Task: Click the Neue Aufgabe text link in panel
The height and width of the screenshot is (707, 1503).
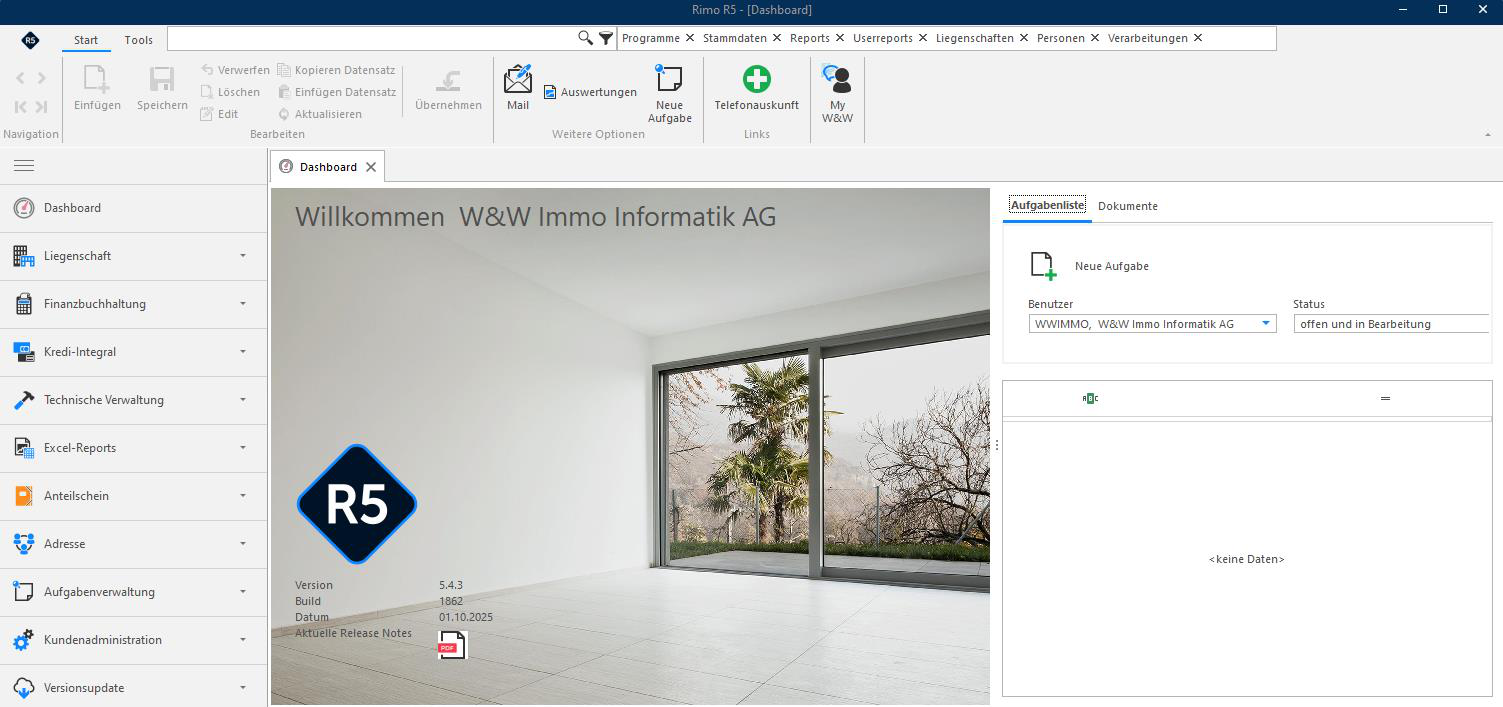Action: (1112, 266)
